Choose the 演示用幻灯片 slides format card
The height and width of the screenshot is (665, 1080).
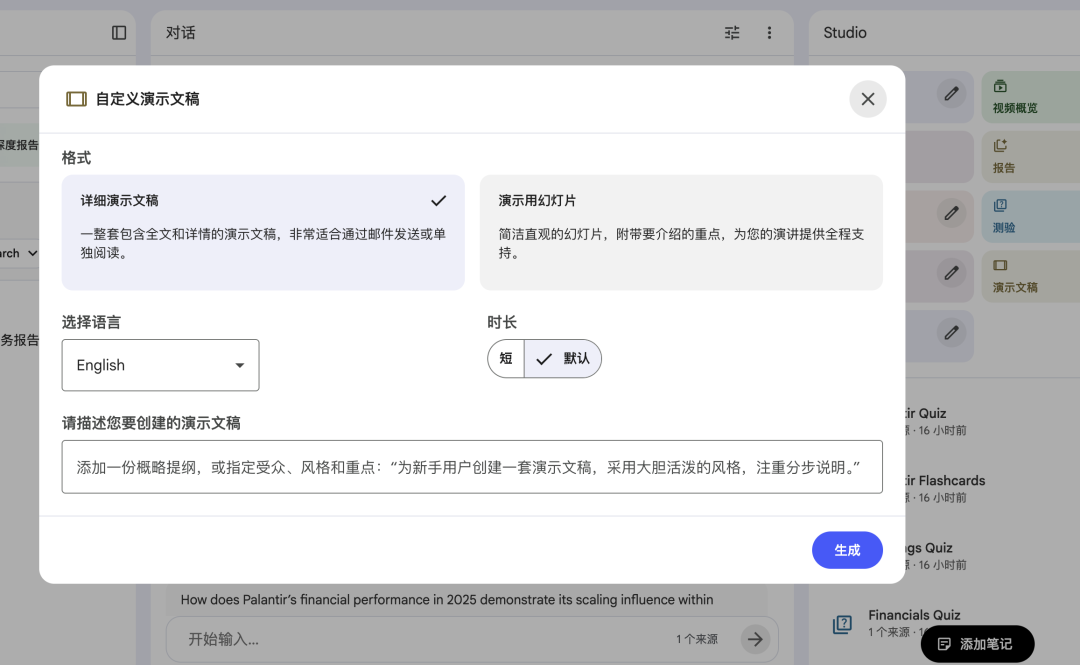pos(681,232)
